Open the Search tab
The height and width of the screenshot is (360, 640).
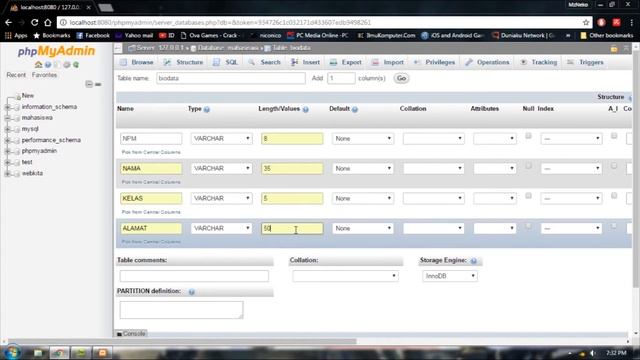click(264, 62)
